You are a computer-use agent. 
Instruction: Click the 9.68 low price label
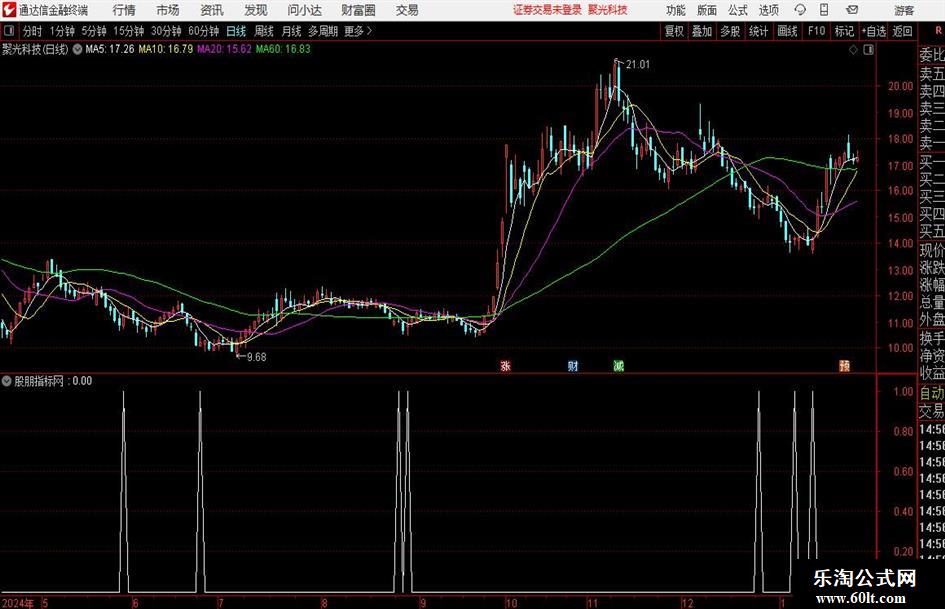(256, 357)
